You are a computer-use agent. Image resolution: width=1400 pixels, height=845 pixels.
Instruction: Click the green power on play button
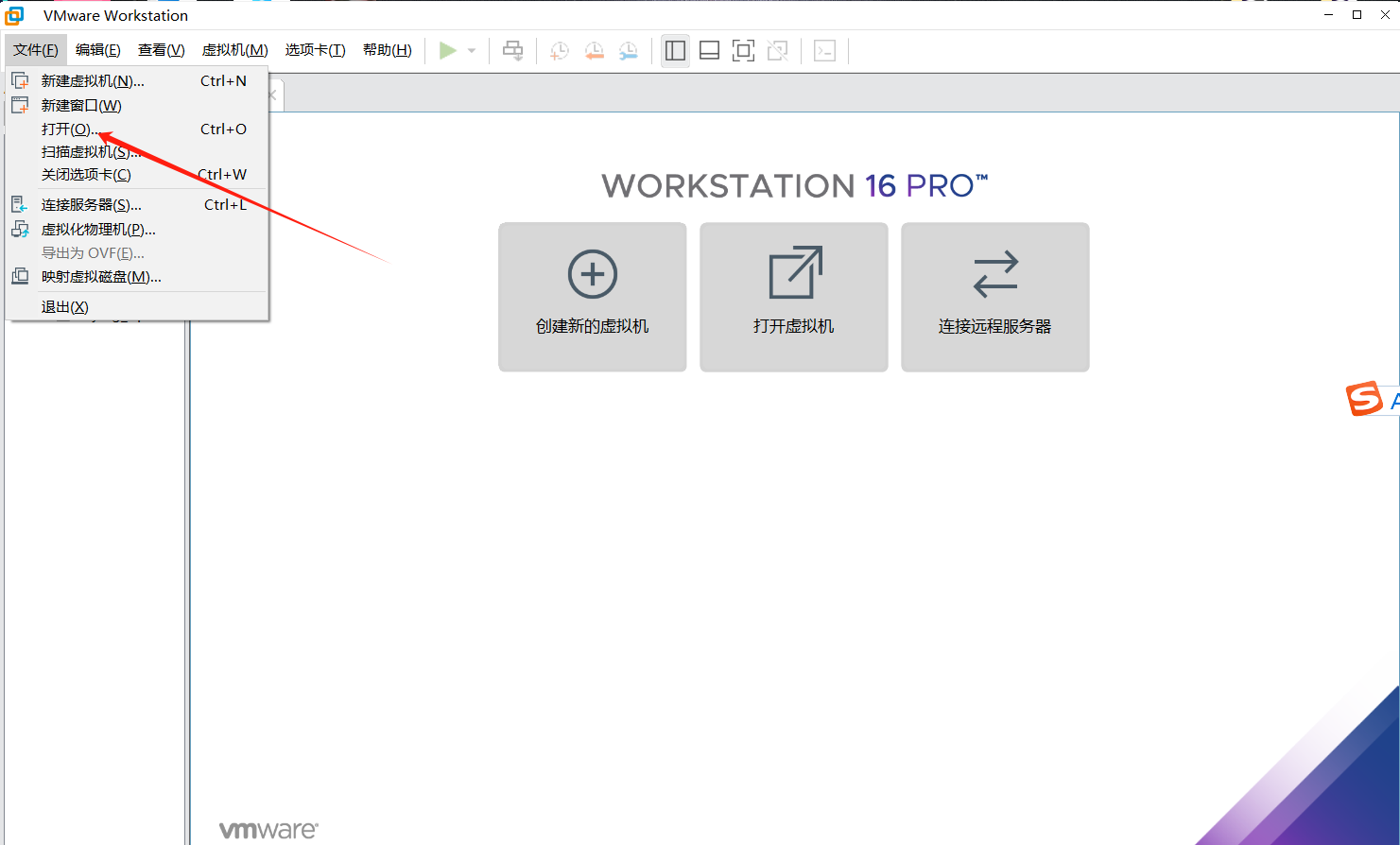tap(447, 51)
